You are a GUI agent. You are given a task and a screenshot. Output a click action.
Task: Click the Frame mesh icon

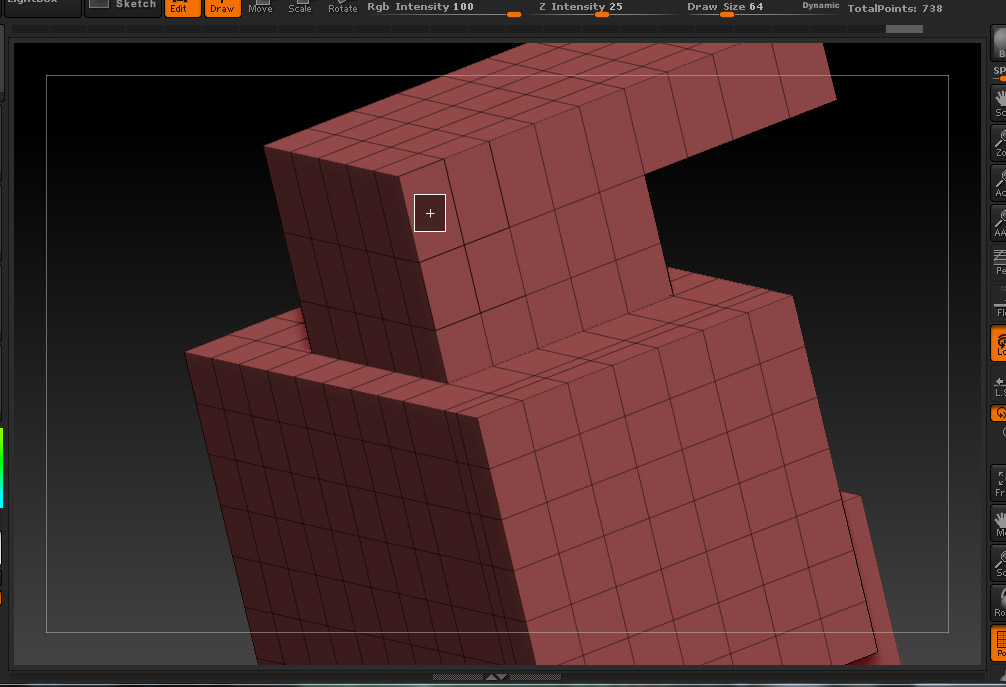[998, 483]
